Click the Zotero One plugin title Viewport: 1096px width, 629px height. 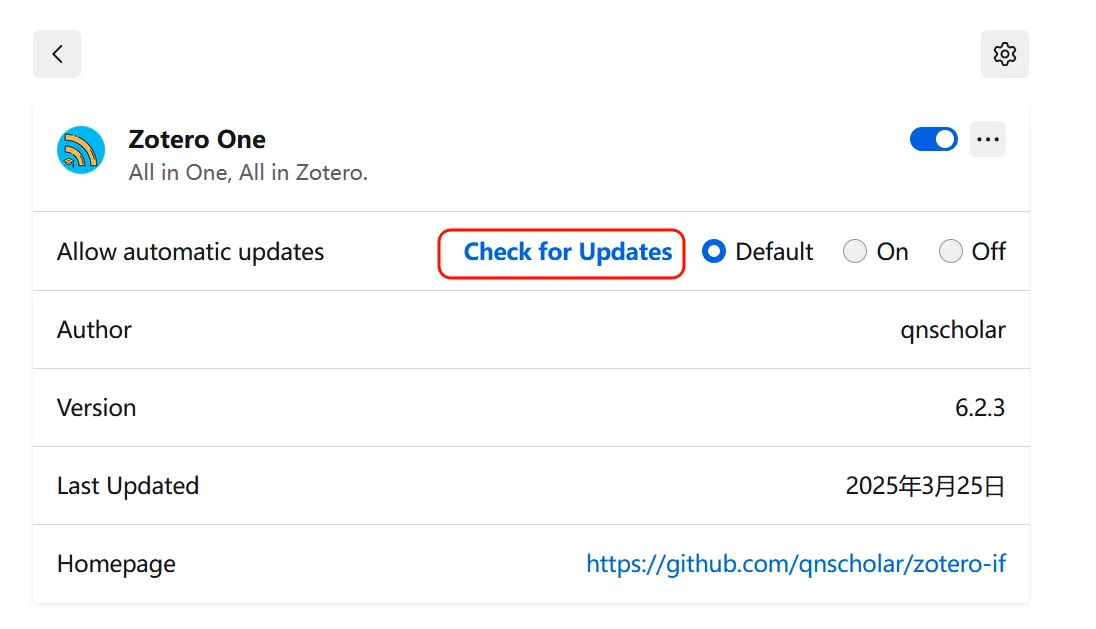[x=197, y=139]
